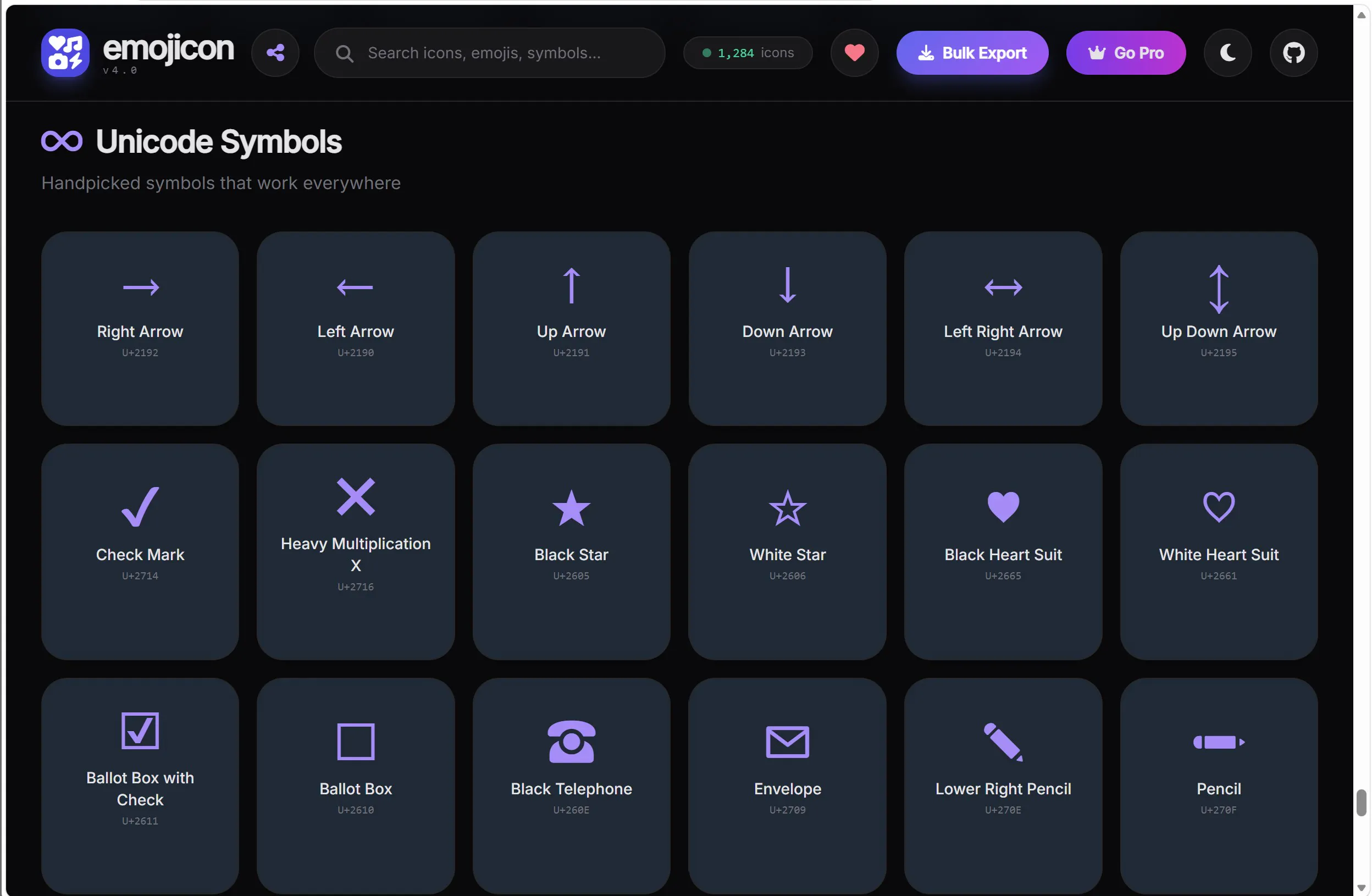
Task: Click the scrollbar down arrow
Action: [x=1362, y=887]
